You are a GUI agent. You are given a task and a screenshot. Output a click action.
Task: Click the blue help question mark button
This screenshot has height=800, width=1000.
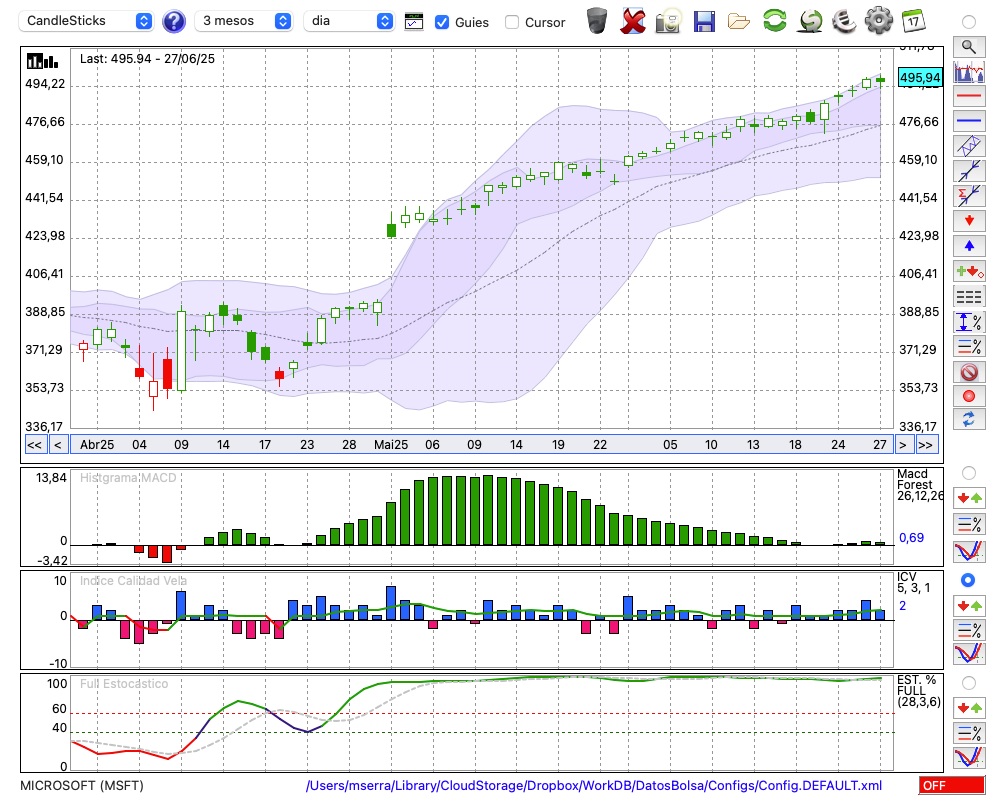(174, 22)
